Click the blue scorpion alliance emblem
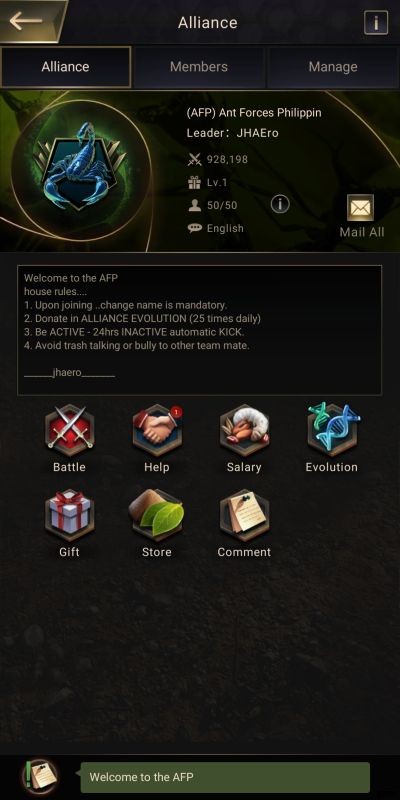This screenshot has height=800, width=400. tap(80, 166)
